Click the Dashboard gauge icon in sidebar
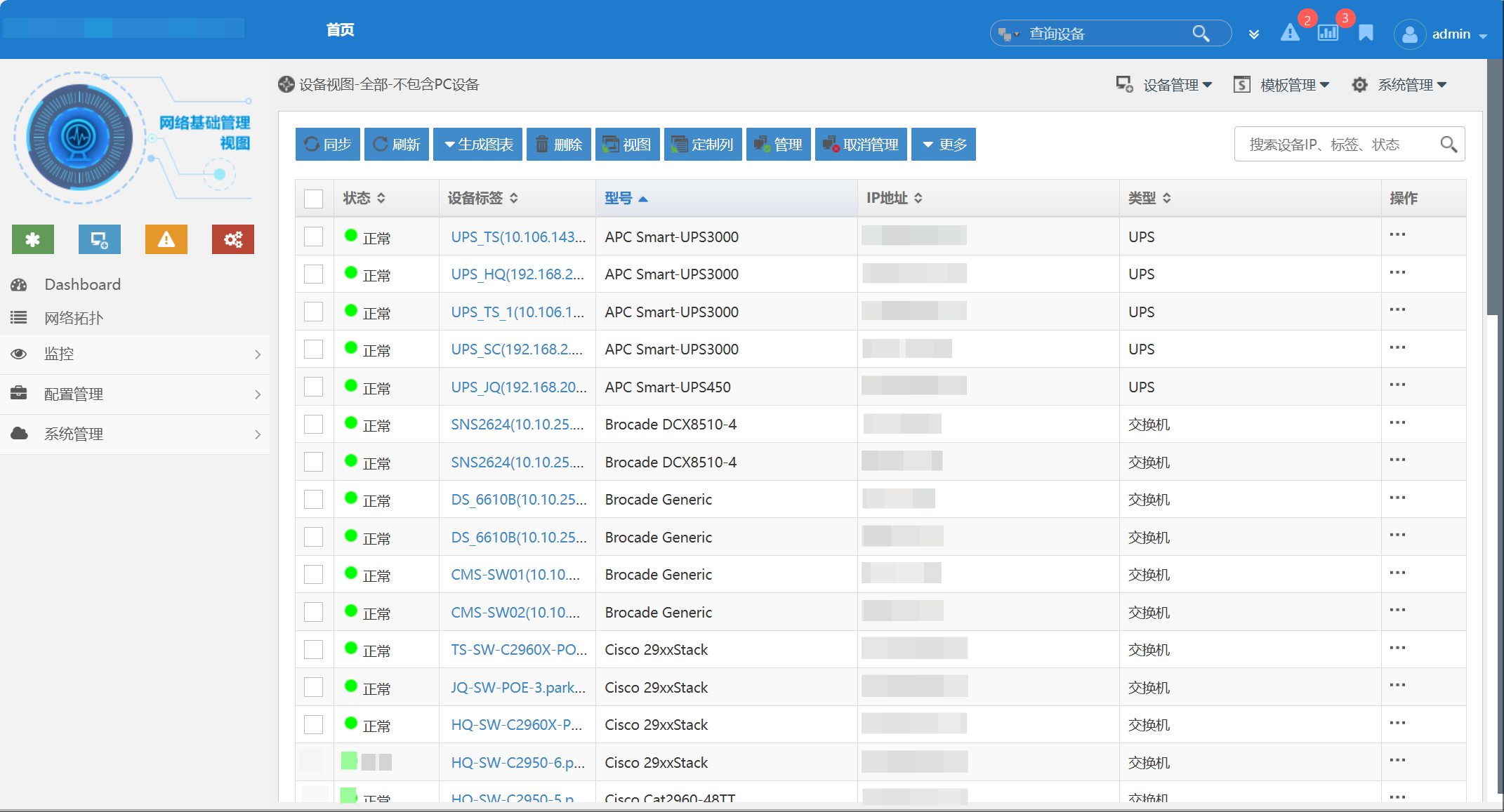Viewport: 1504px width, 812px height. 19,285
